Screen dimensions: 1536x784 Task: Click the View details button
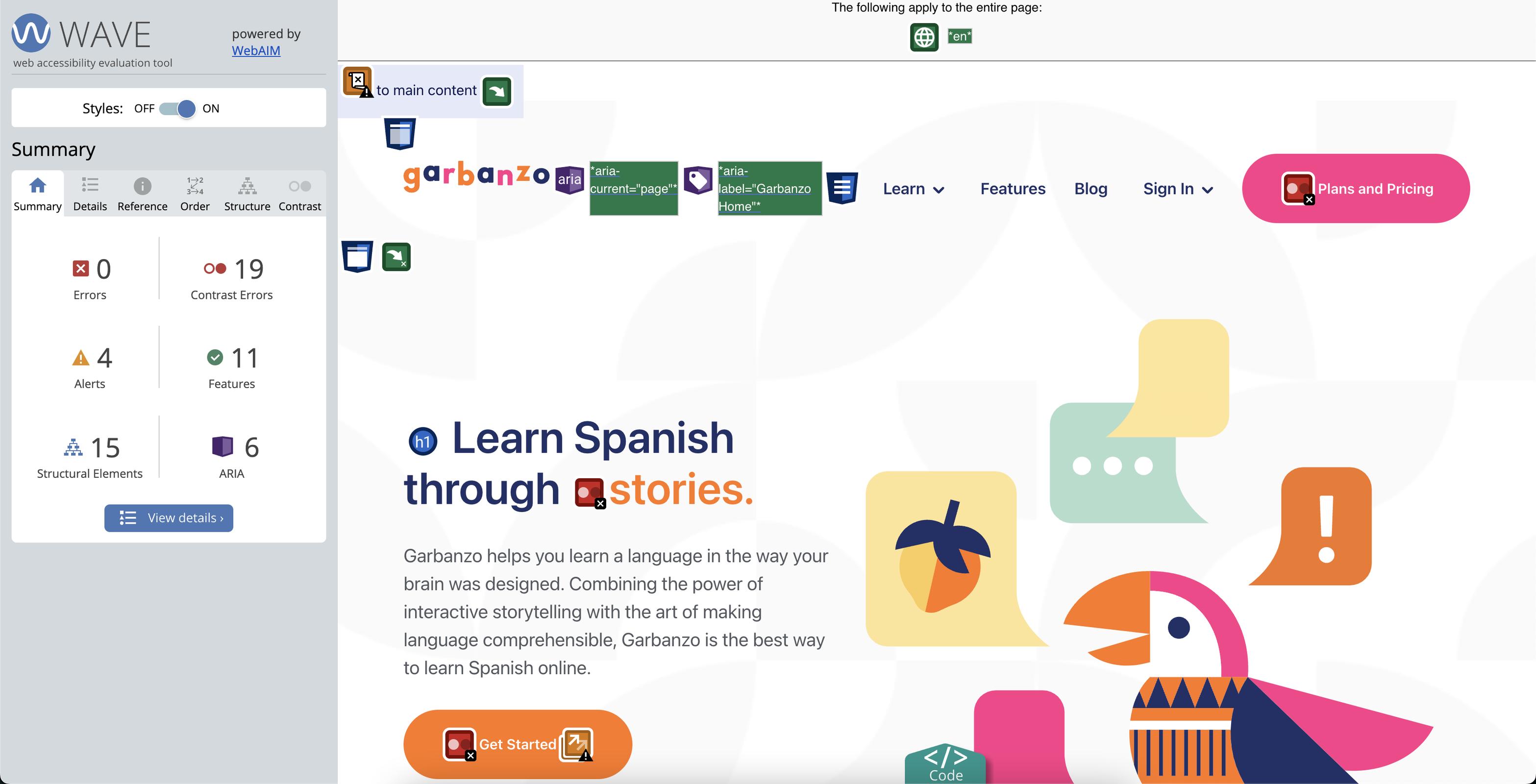pyautogui.click(x=168, y=517)
